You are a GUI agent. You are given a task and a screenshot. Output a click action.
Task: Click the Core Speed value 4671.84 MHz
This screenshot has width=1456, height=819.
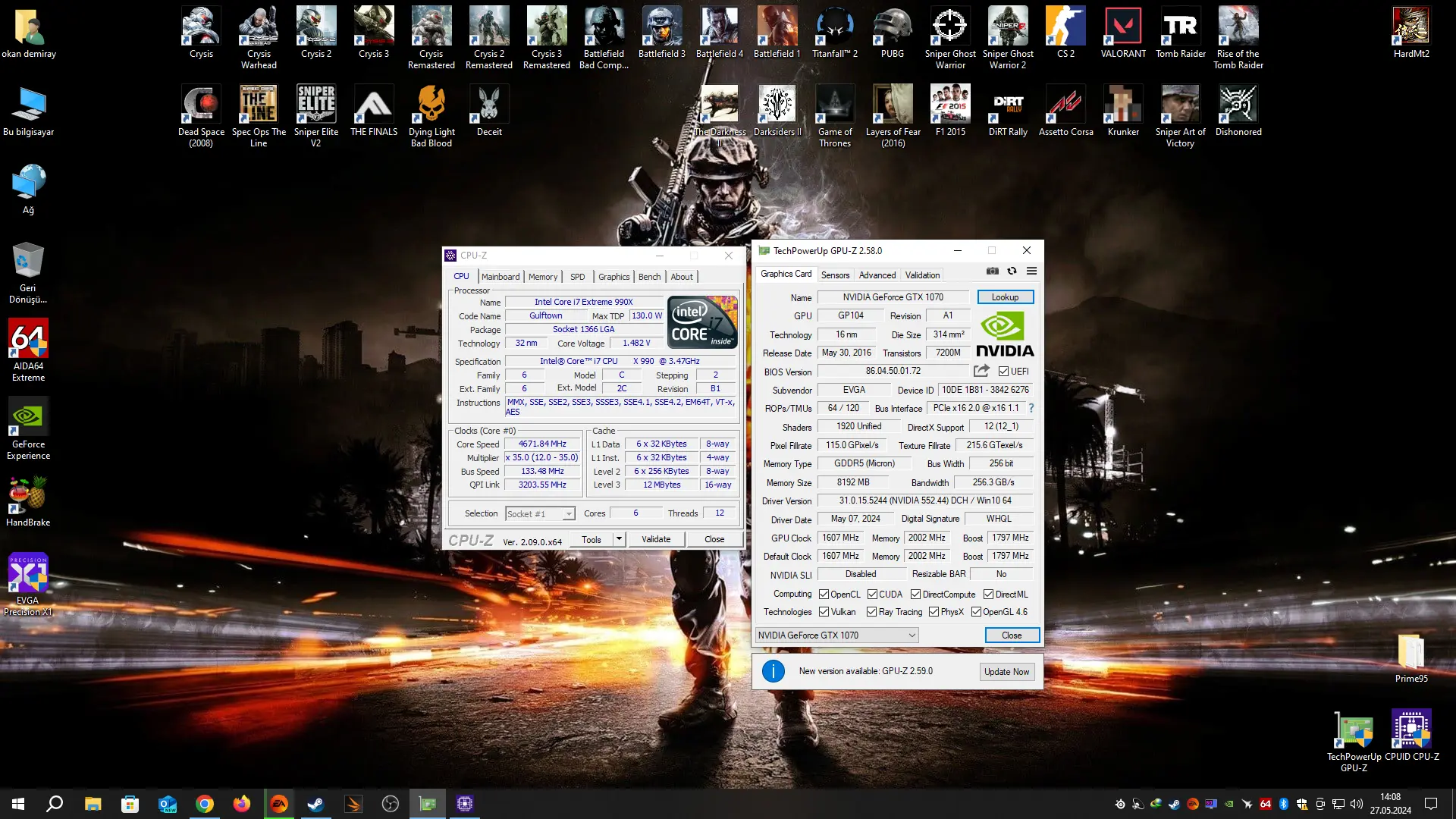pyautogui.click(x=542, y=444)
